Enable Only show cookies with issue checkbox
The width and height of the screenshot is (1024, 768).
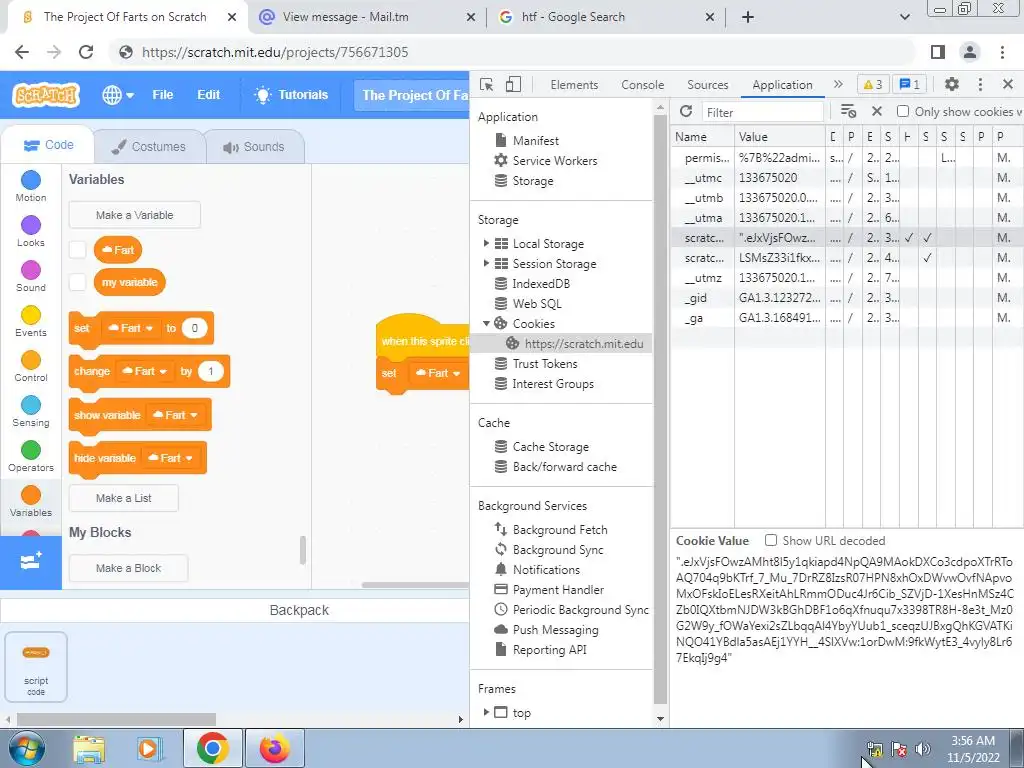click(903, 112)
